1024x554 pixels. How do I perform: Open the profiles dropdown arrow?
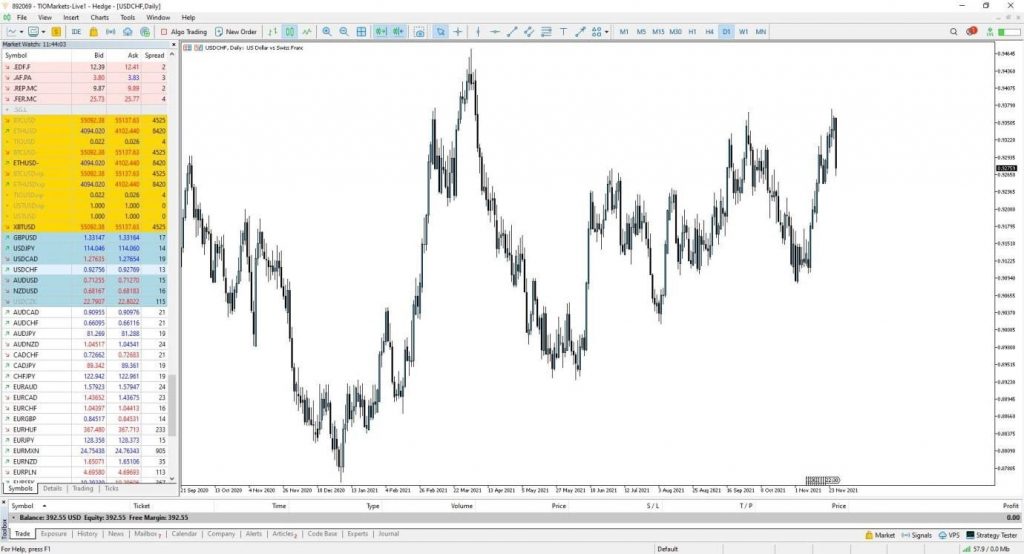(x=44, y=31)
